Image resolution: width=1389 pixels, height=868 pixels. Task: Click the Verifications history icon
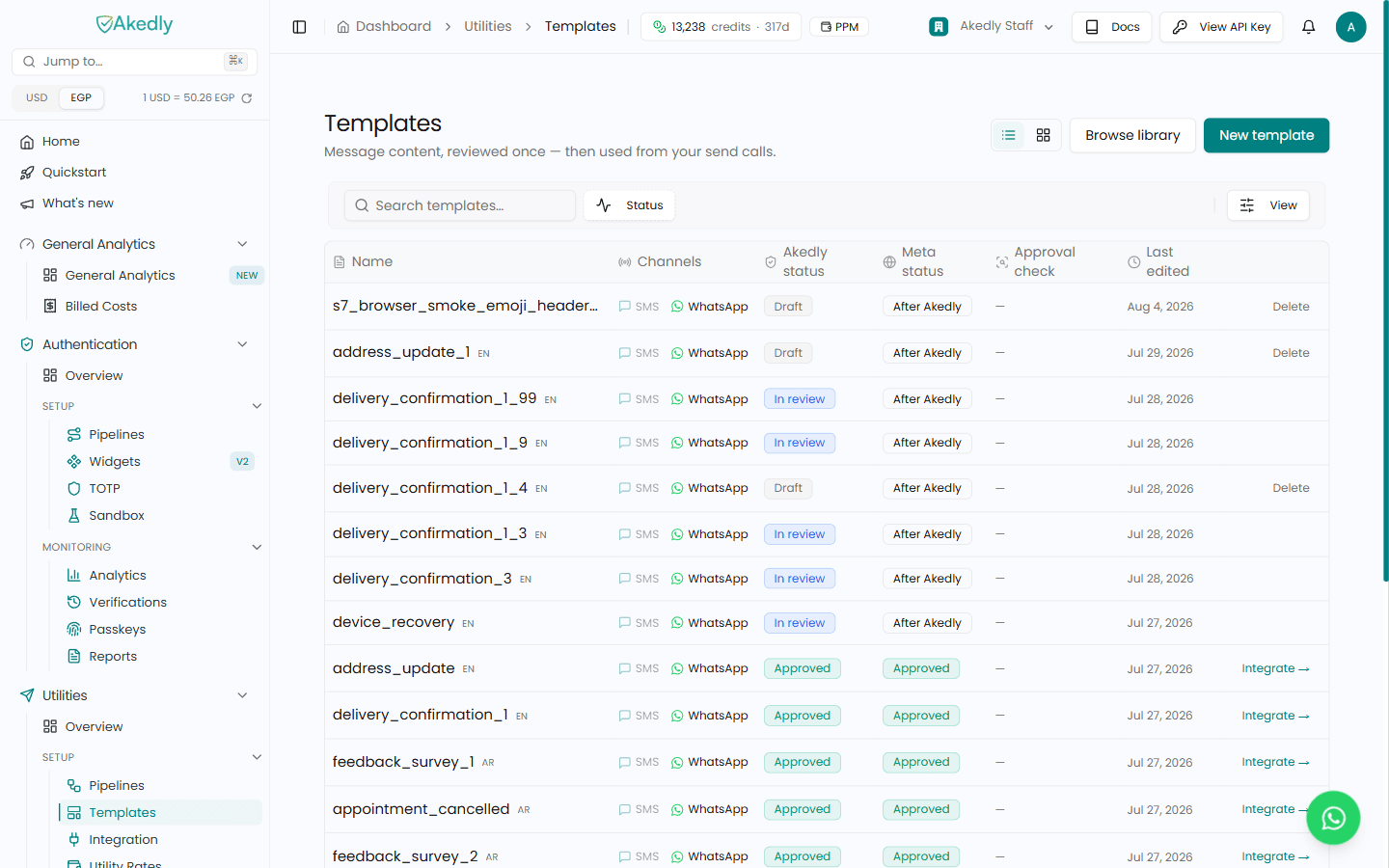pos(74,603)
